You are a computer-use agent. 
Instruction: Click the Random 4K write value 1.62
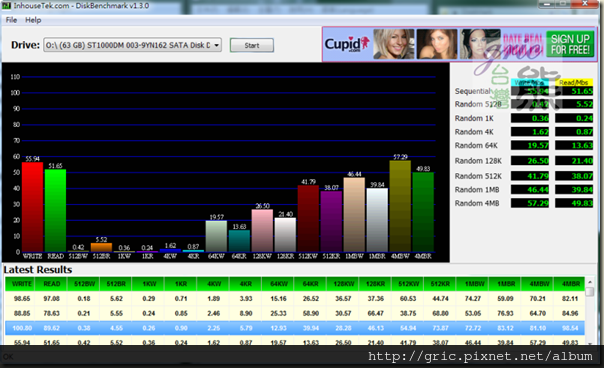[530, 132]
